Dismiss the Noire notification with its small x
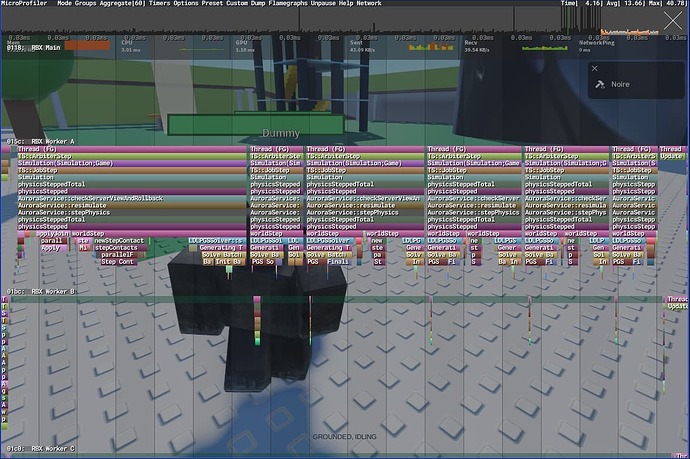Image resolution: width=690 pixels, height=459 pixels. [595, 69]
